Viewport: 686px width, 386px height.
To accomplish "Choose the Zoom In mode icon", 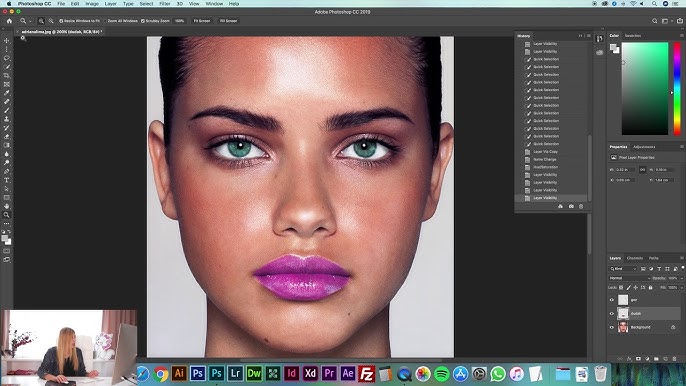I will point(41,21).
